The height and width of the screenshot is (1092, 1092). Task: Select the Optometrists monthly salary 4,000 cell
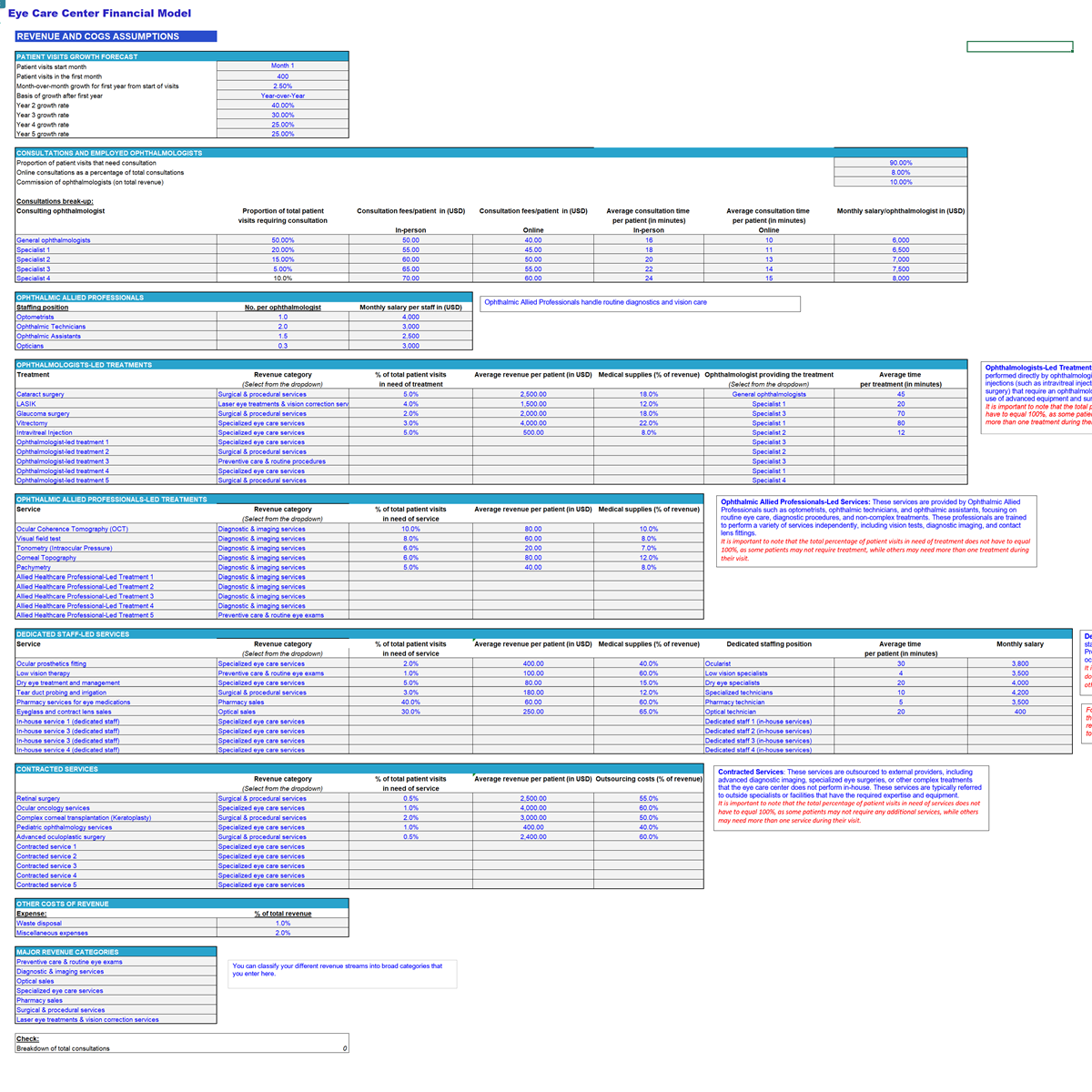tap(410, 317)
